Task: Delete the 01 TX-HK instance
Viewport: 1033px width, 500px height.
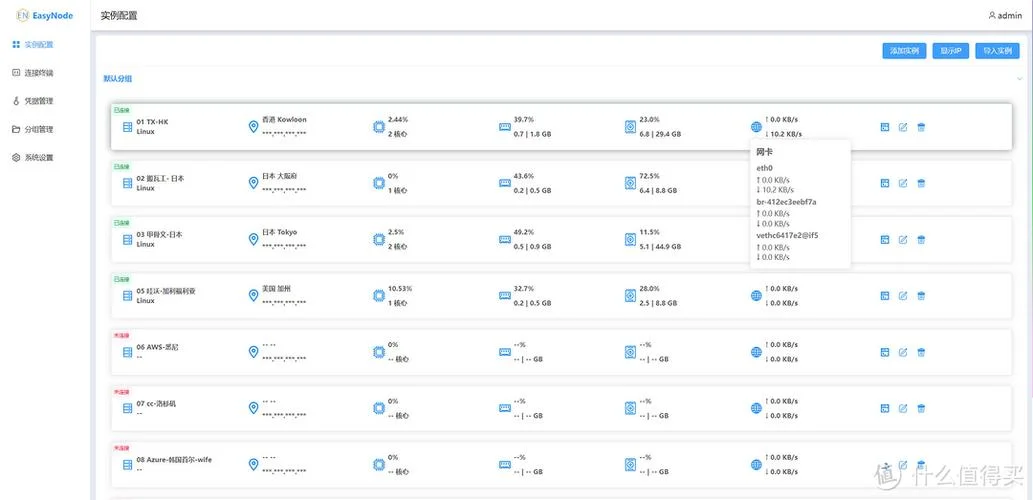Action: 921,127
